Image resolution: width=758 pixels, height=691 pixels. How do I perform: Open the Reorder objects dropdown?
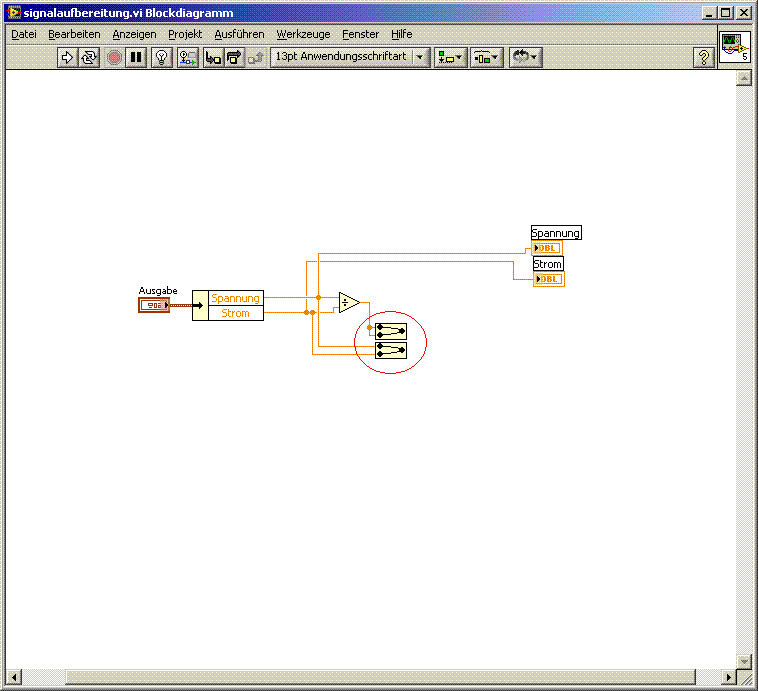(x=525, y=58)
